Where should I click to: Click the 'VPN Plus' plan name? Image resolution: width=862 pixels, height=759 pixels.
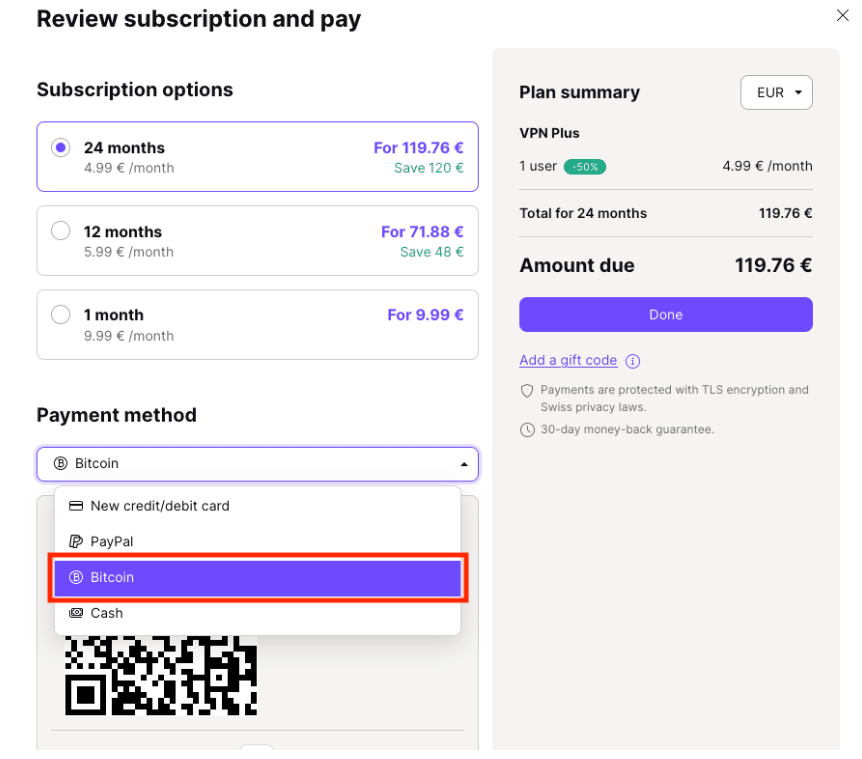tap(549, 133)
